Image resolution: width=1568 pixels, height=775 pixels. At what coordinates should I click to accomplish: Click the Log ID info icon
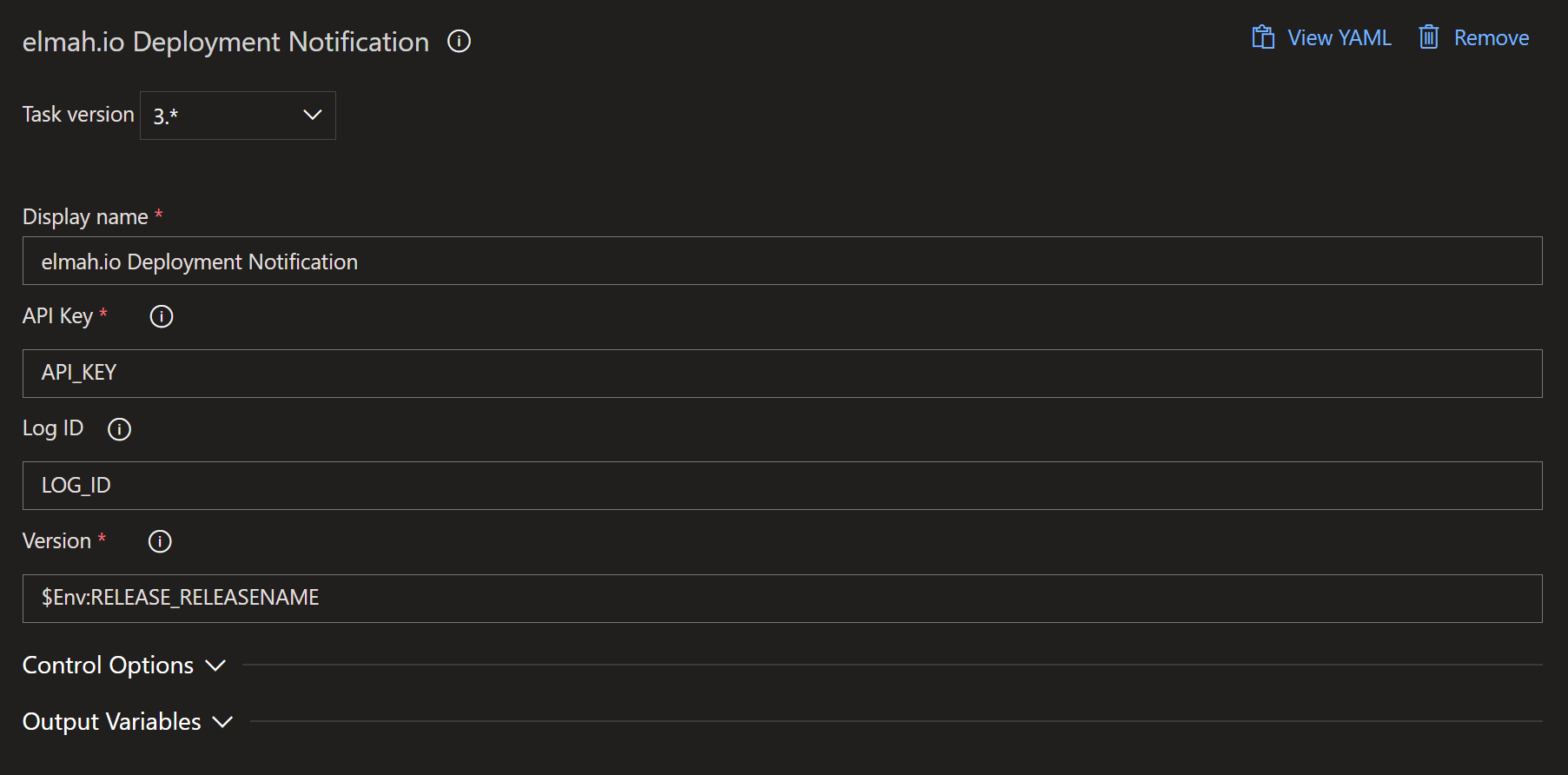click(x=119, y=429)
